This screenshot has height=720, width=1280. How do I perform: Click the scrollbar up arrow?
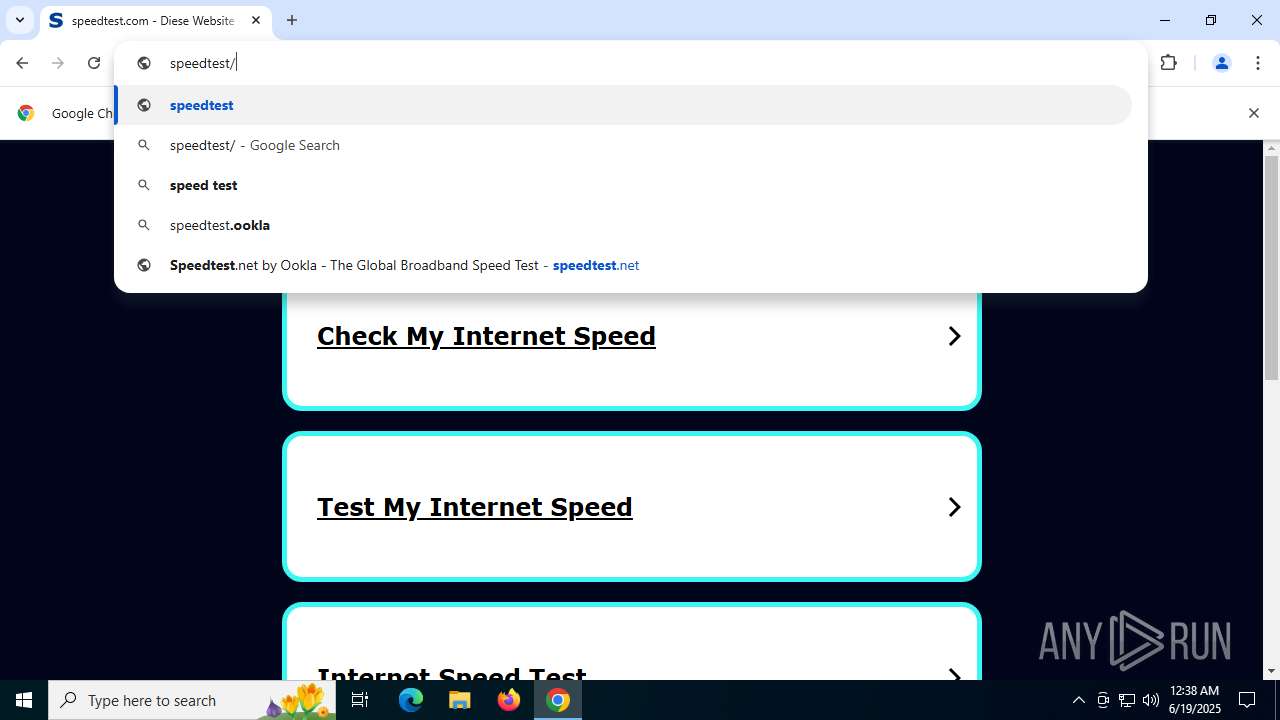point(1271,149)
